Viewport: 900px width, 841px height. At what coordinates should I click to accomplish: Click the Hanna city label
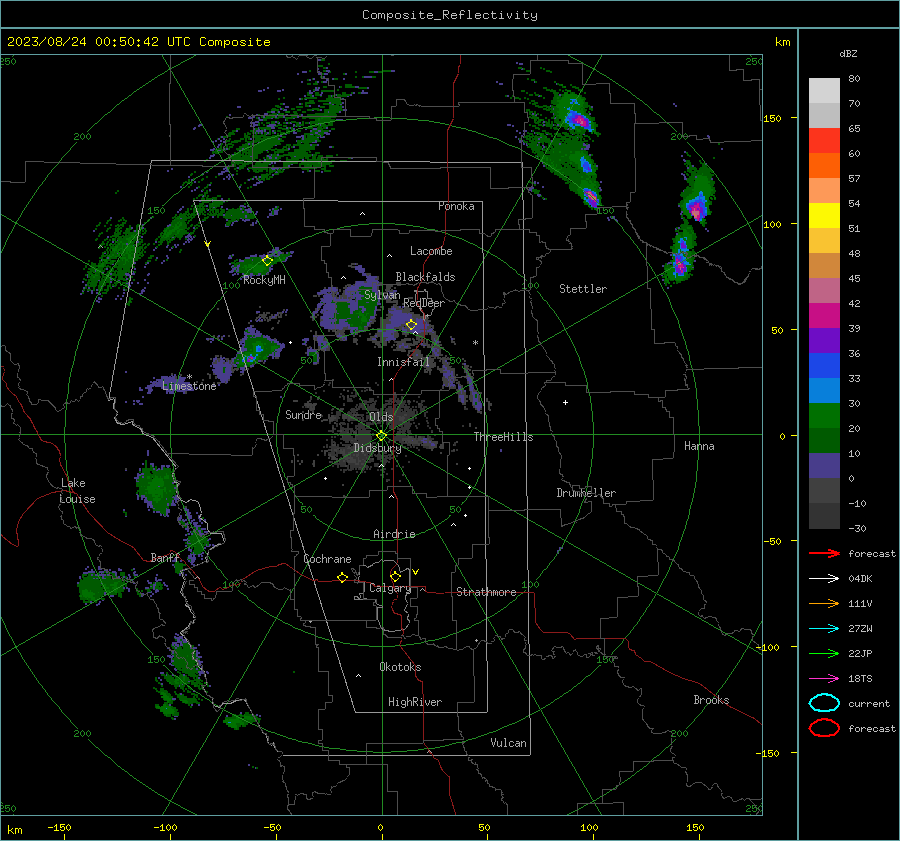click(x=699, y=446)
